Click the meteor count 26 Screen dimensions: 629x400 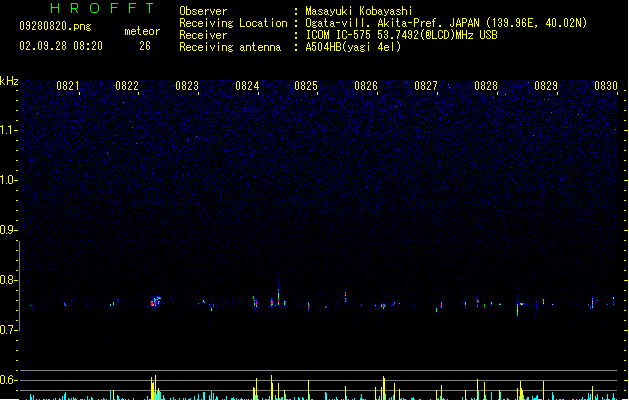click(145, 46)
